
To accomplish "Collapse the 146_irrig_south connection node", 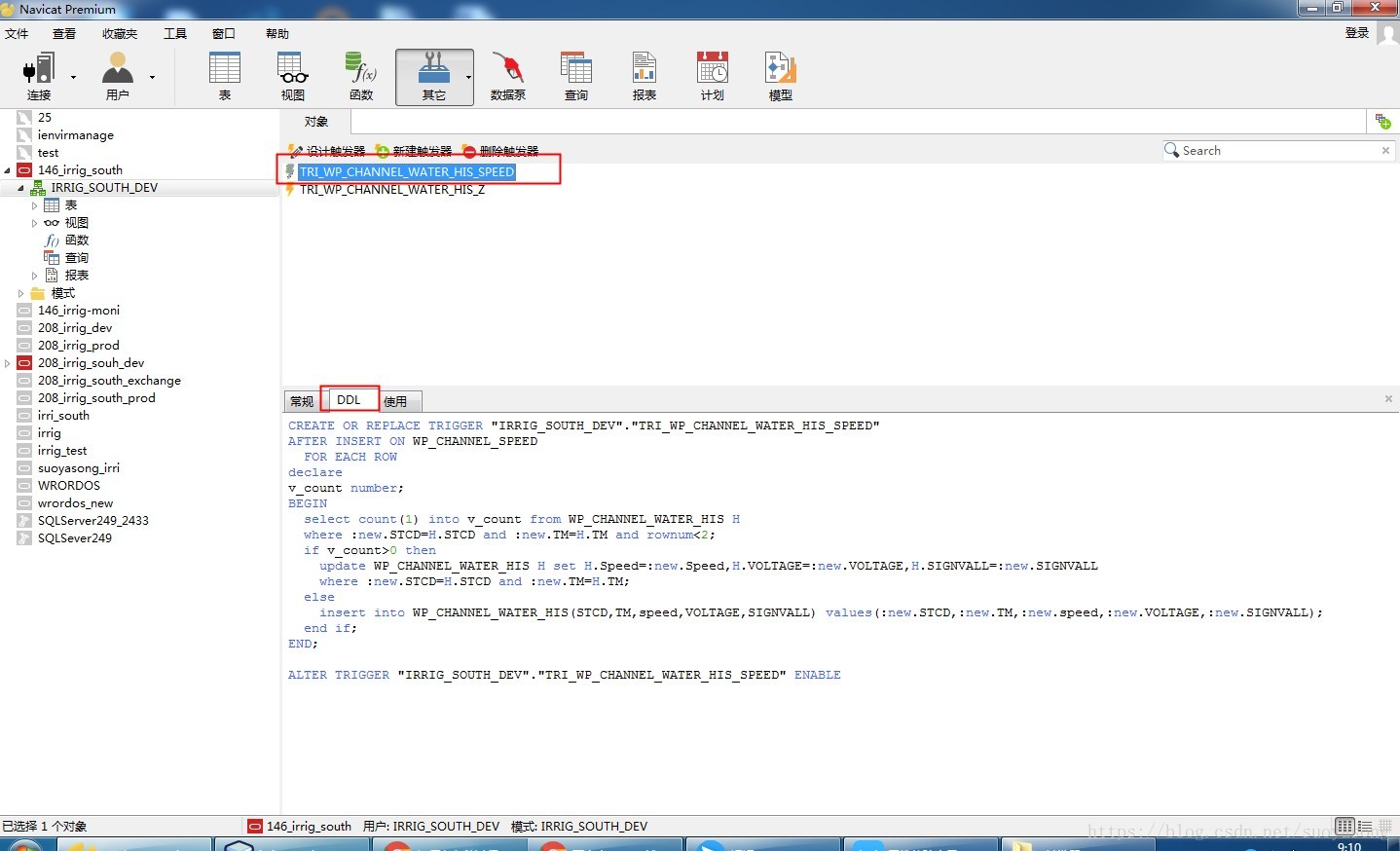I will (x=8, y=170).
